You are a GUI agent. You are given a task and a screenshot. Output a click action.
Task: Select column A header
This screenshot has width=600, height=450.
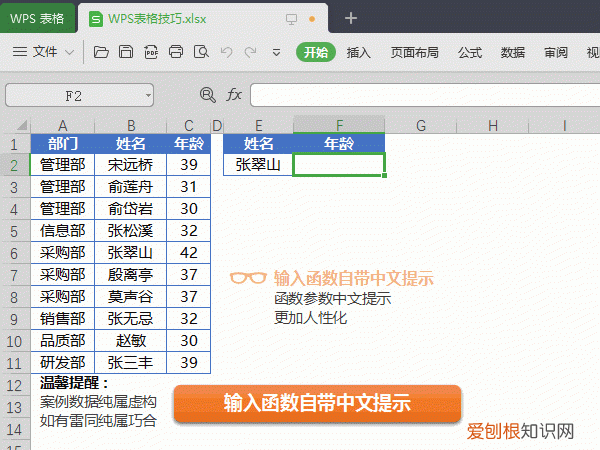pos(63,126)
